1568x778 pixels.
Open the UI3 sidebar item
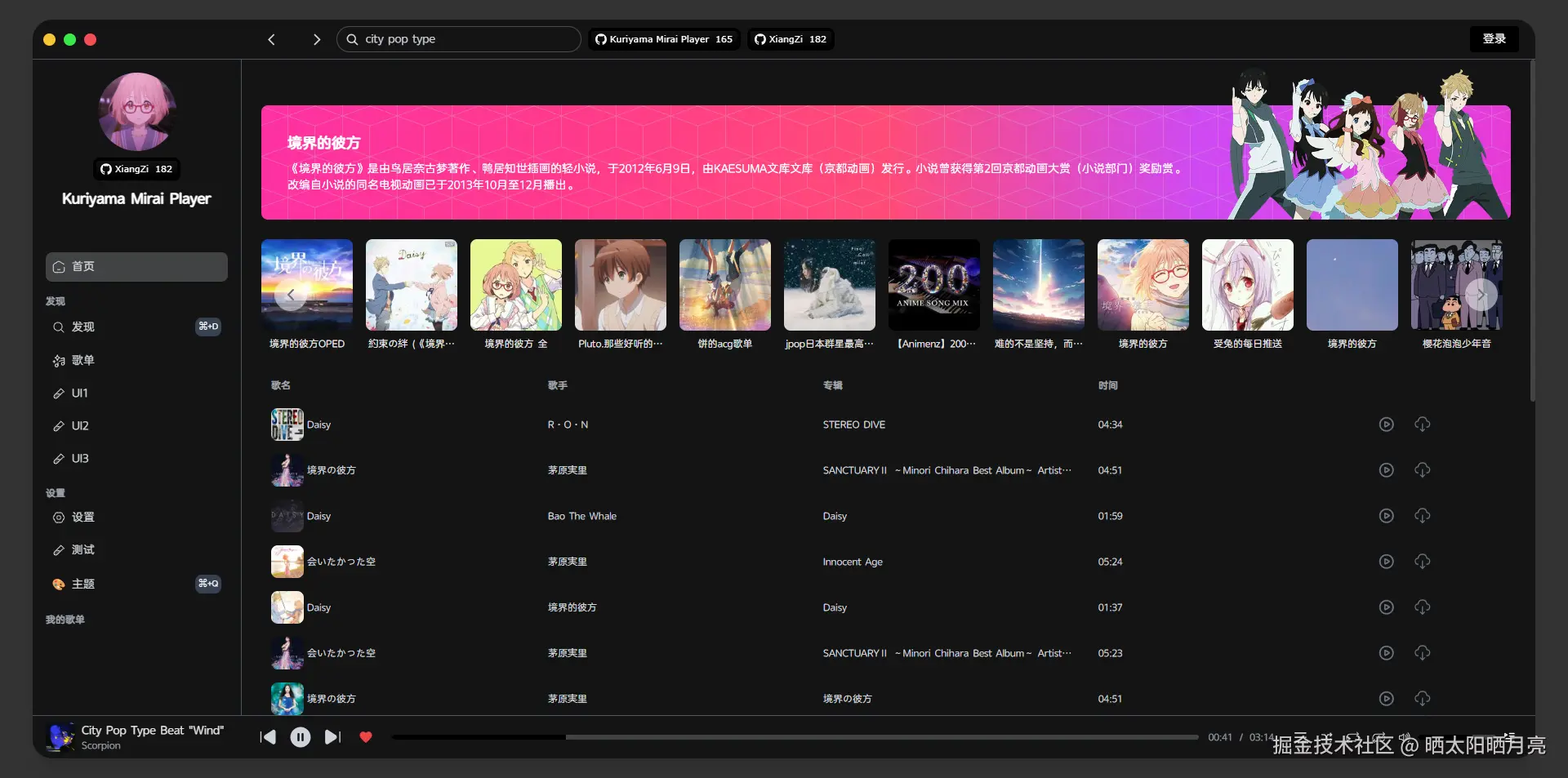tap(136, 458)
